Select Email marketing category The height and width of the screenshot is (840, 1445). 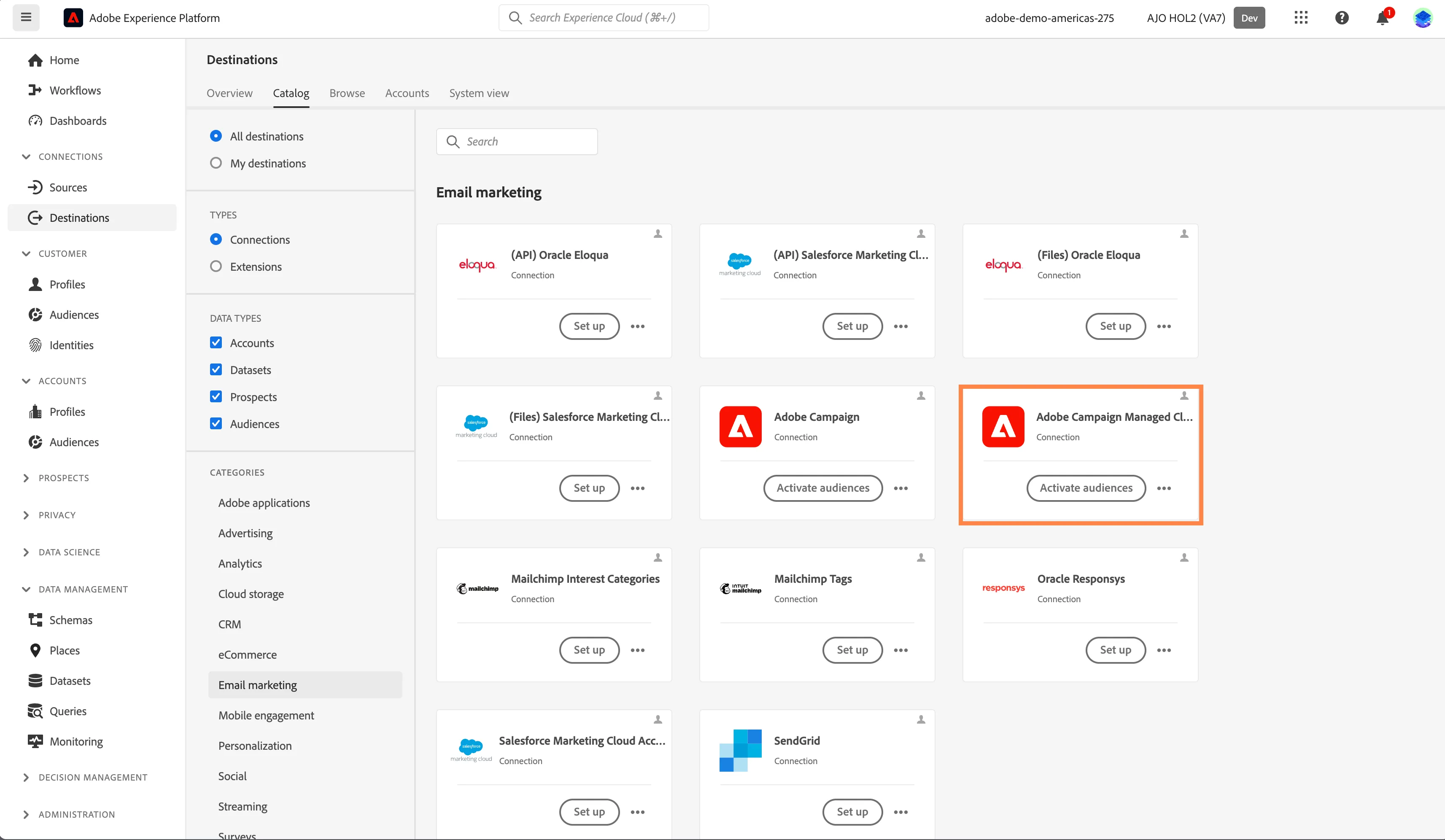coord(305,685)
